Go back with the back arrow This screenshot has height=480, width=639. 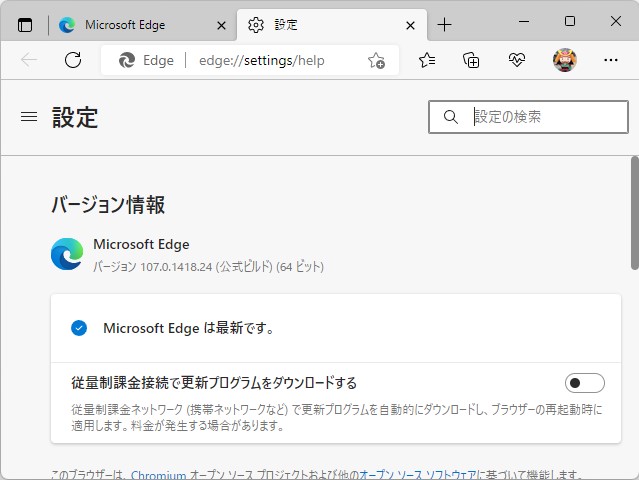29,60
